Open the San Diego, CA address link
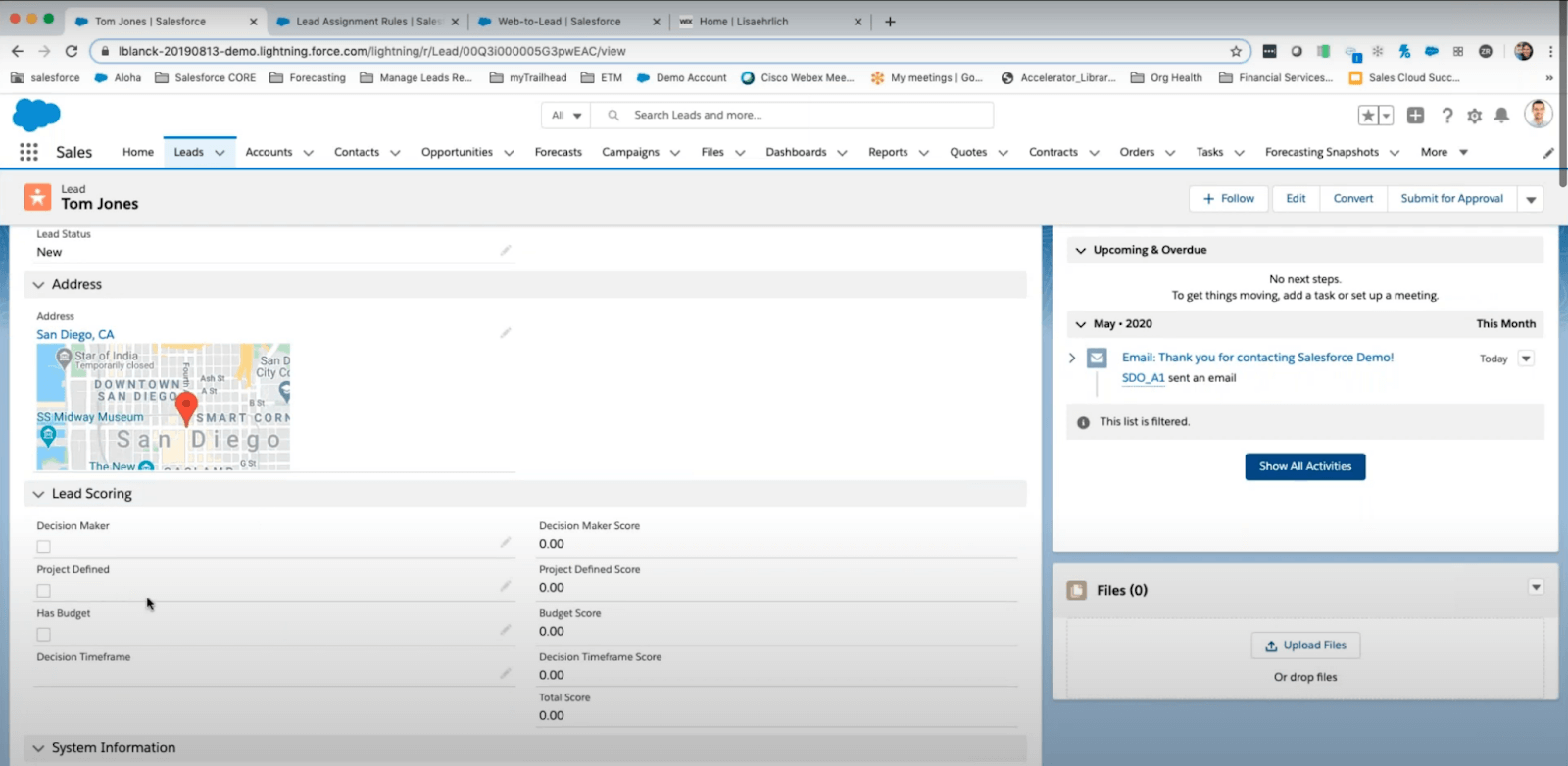The width and height of the screenshot is (1568, 766). [x=75, y=334]
